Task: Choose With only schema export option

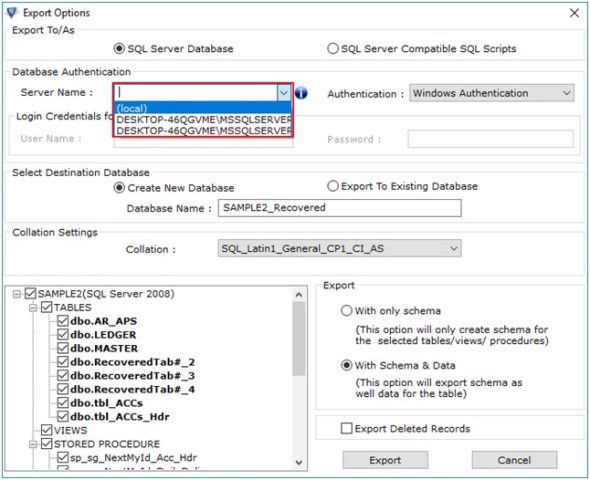Action: [346, 311]
